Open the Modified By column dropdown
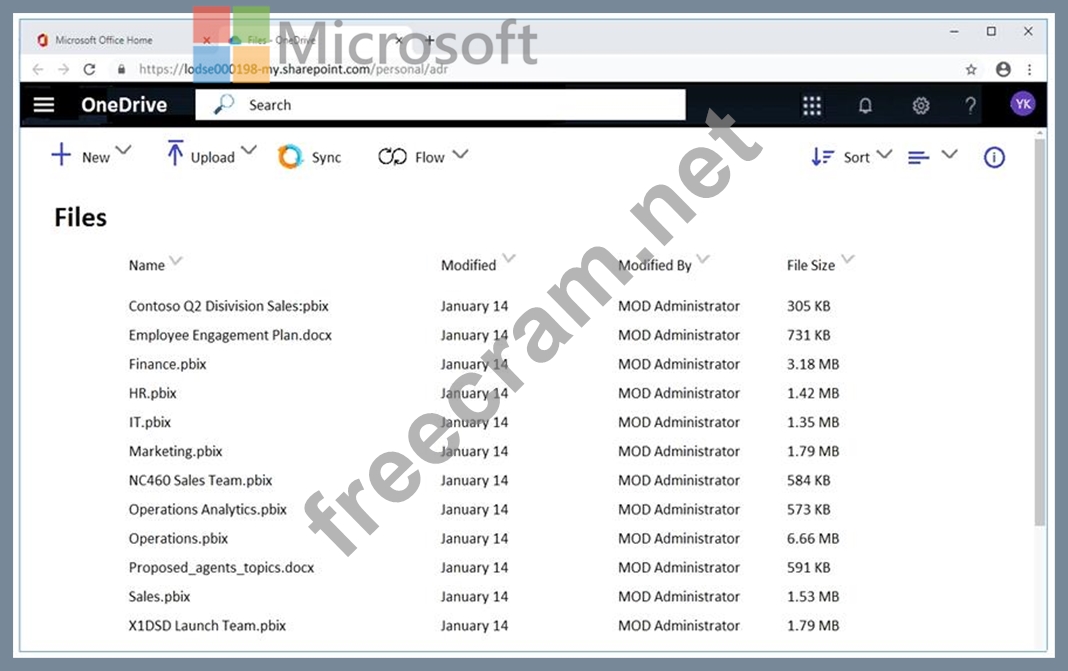This screenshot has width=1068, height=671. coord(703,258)
